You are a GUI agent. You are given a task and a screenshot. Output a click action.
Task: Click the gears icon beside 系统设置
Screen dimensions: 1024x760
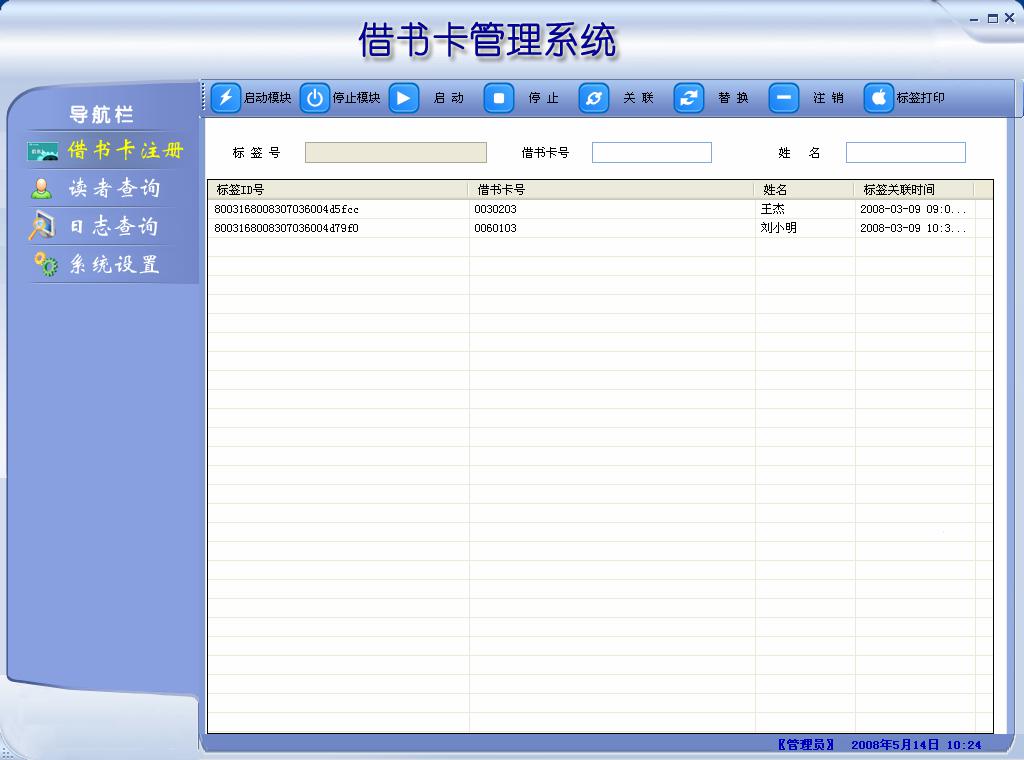[45, 264]
